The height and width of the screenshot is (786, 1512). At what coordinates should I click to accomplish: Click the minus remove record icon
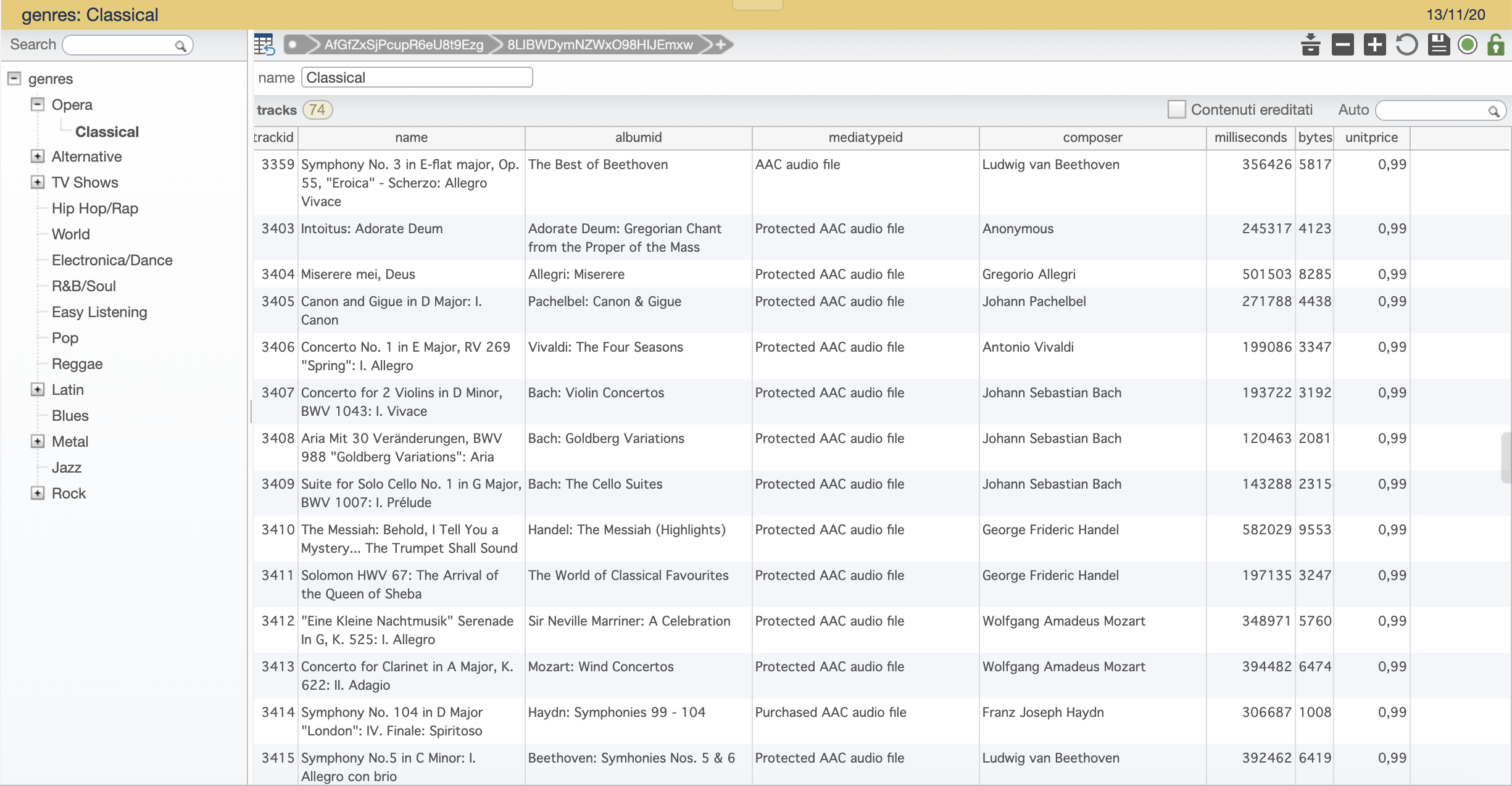coord(1342,44)
